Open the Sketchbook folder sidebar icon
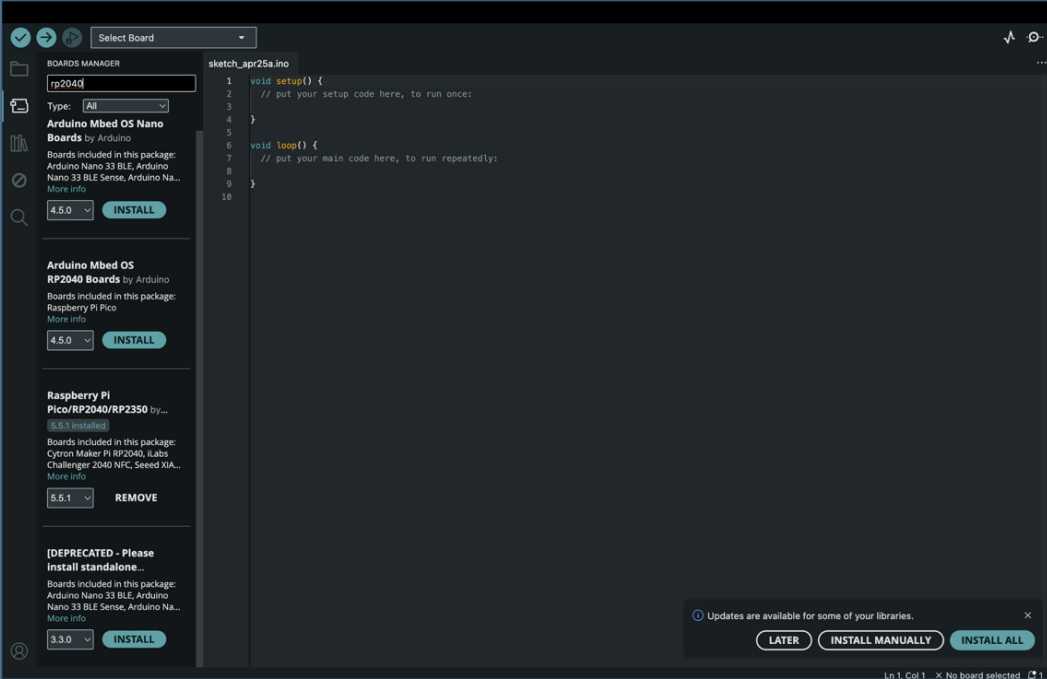The image size is (1047, 679). click(x=19, y=69)
